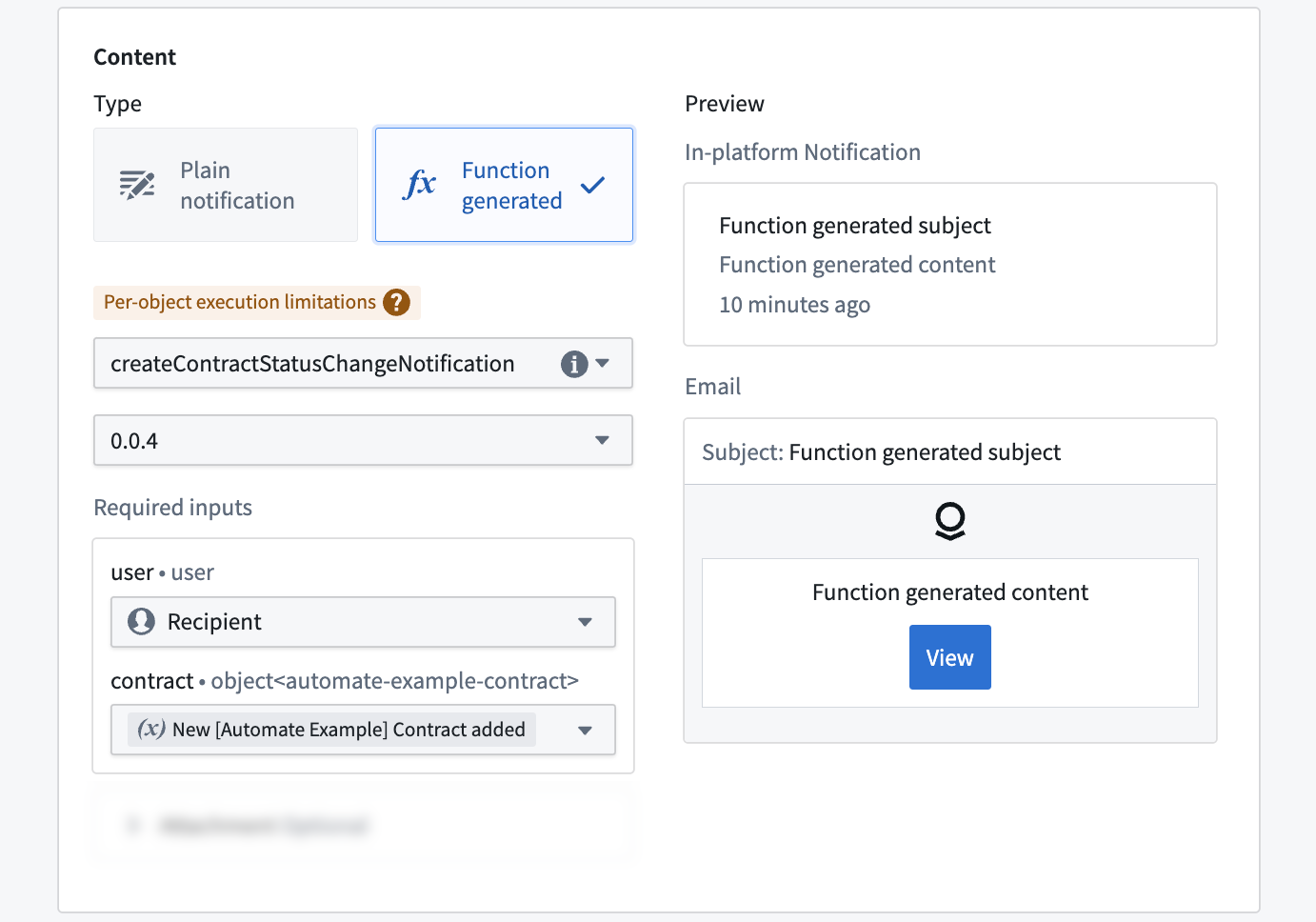Open the per-object limitations question mark help
The height and width of the screenshot is (922, 1316).
coord(396,302)
